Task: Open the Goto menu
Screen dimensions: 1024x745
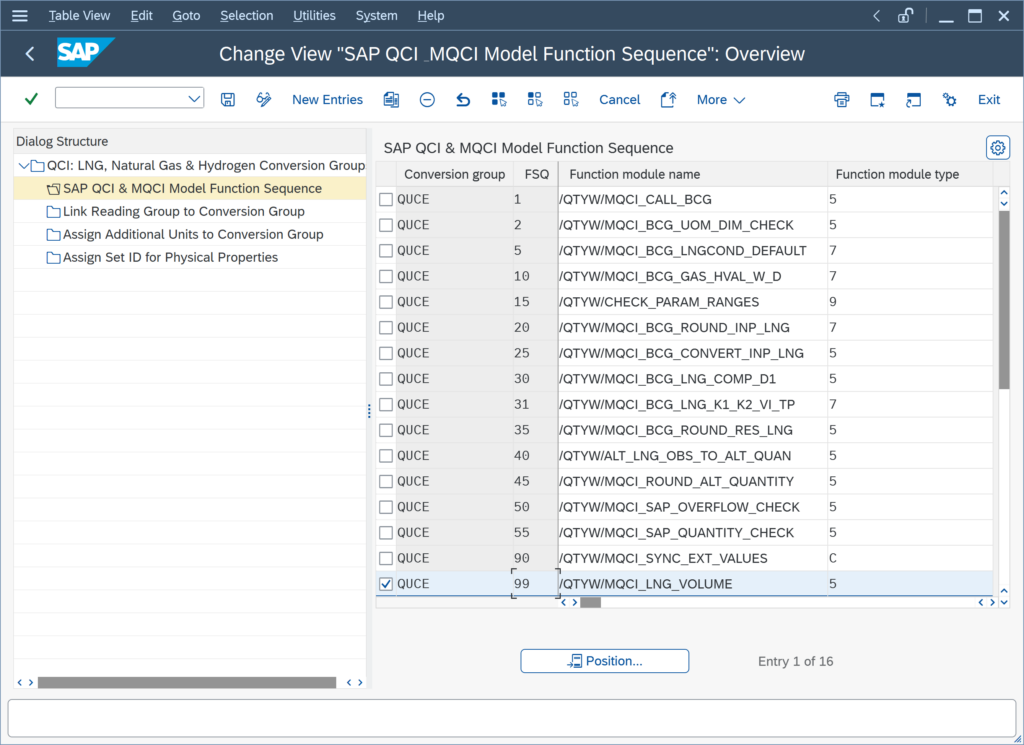Action: coord(186,16)
